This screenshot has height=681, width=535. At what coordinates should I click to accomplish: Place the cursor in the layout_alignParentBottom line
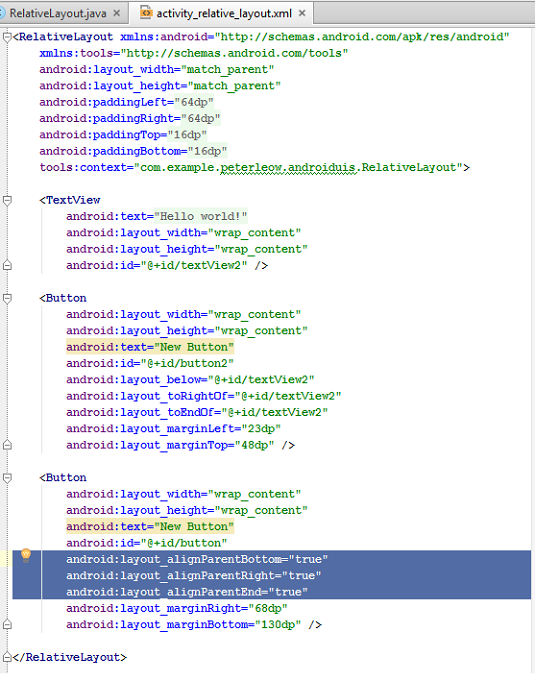[x=197, y=559]
